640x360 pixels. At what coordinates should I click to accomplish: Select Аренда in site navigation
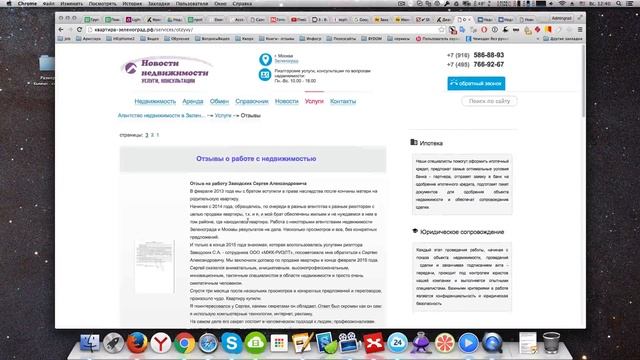[193, 101]
